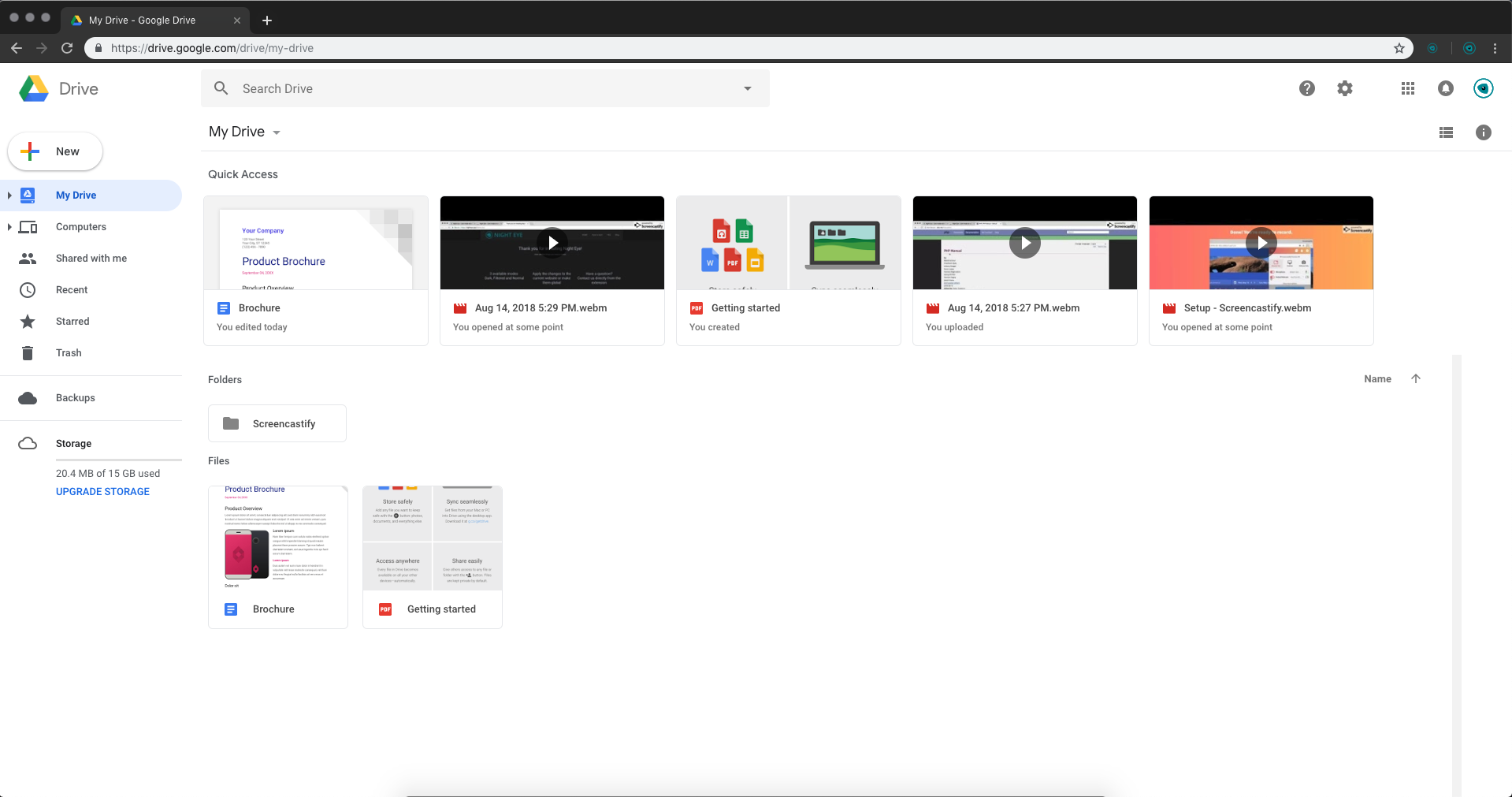The height and width of the screenshot is (797, 1512).
Task: Bookmark page using the star icon
Action: click(x=1399, y=48)
